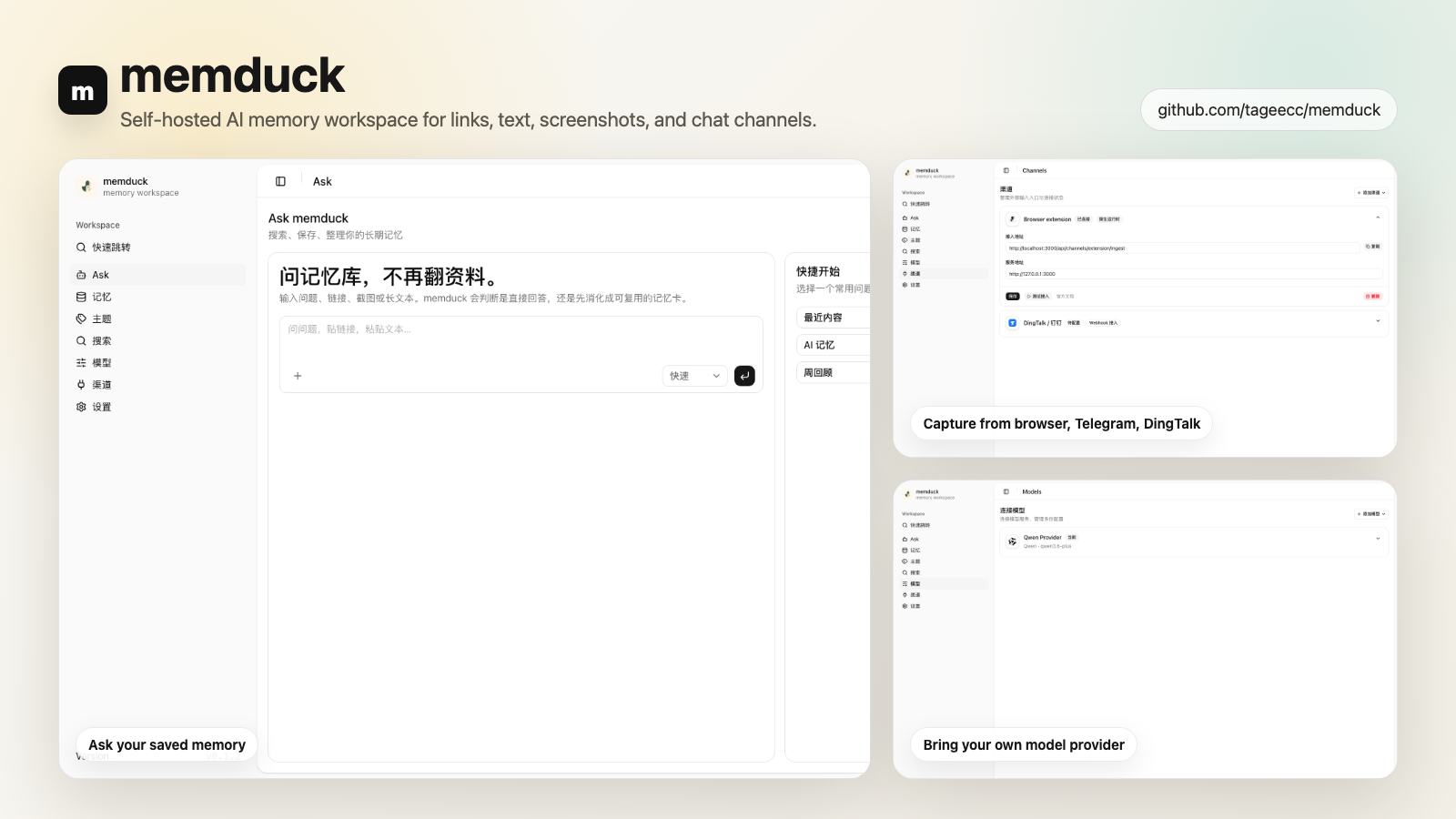Open quick jump search in Channels window sidebar
This screenshot has width=1456, height=819.
(944, 204)
